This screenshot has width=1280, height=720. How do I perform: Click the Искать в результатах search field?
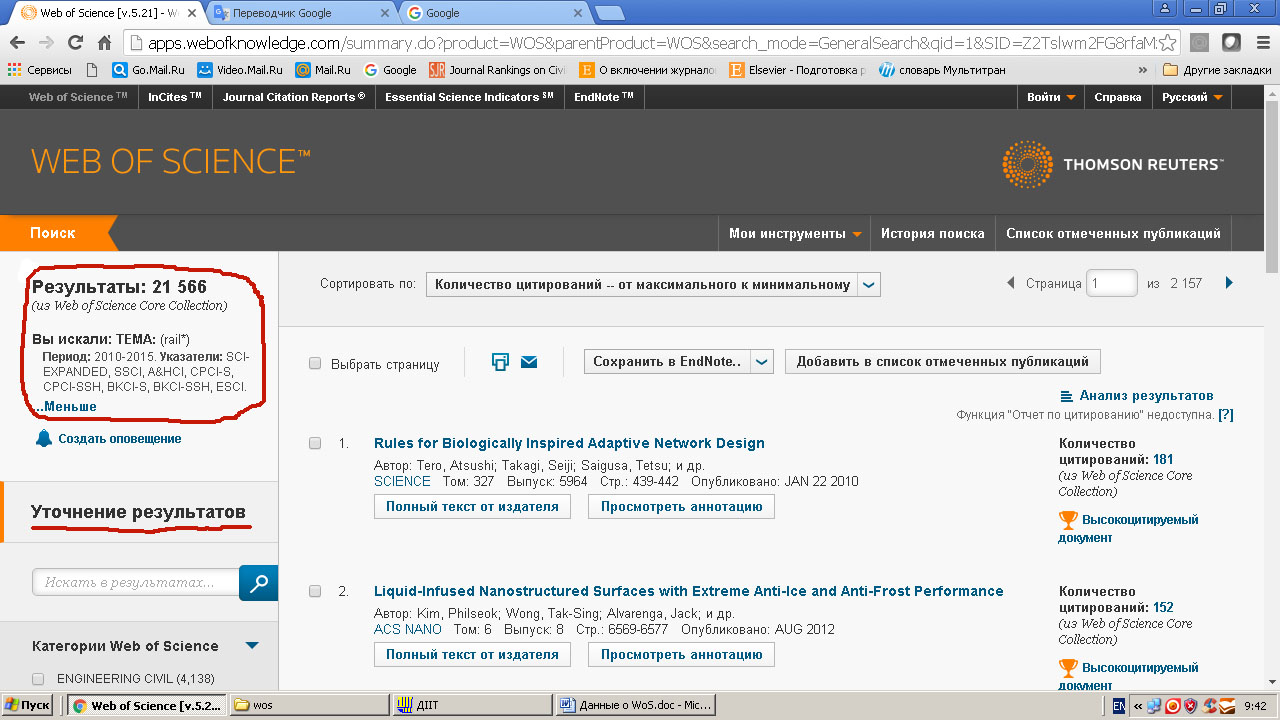pyautogui.click(x=136, y=582)
